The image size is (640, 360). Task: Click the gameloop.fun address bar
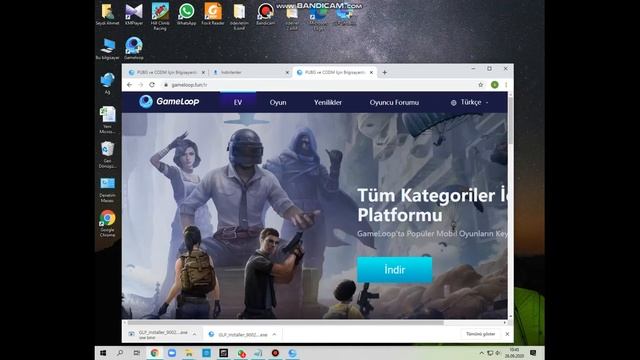pos(318,84)
